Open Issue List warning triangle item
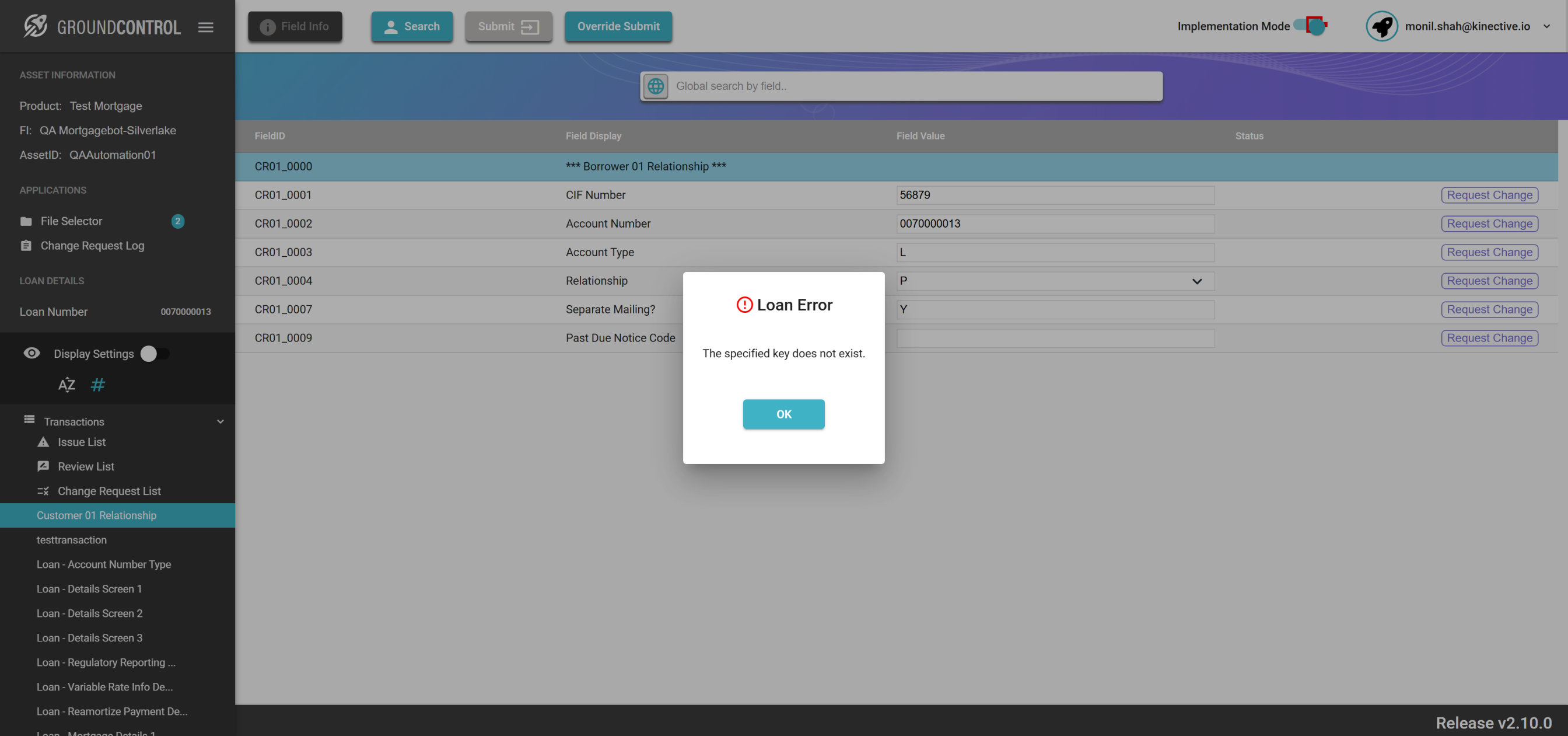 click(x=82, y=442)
